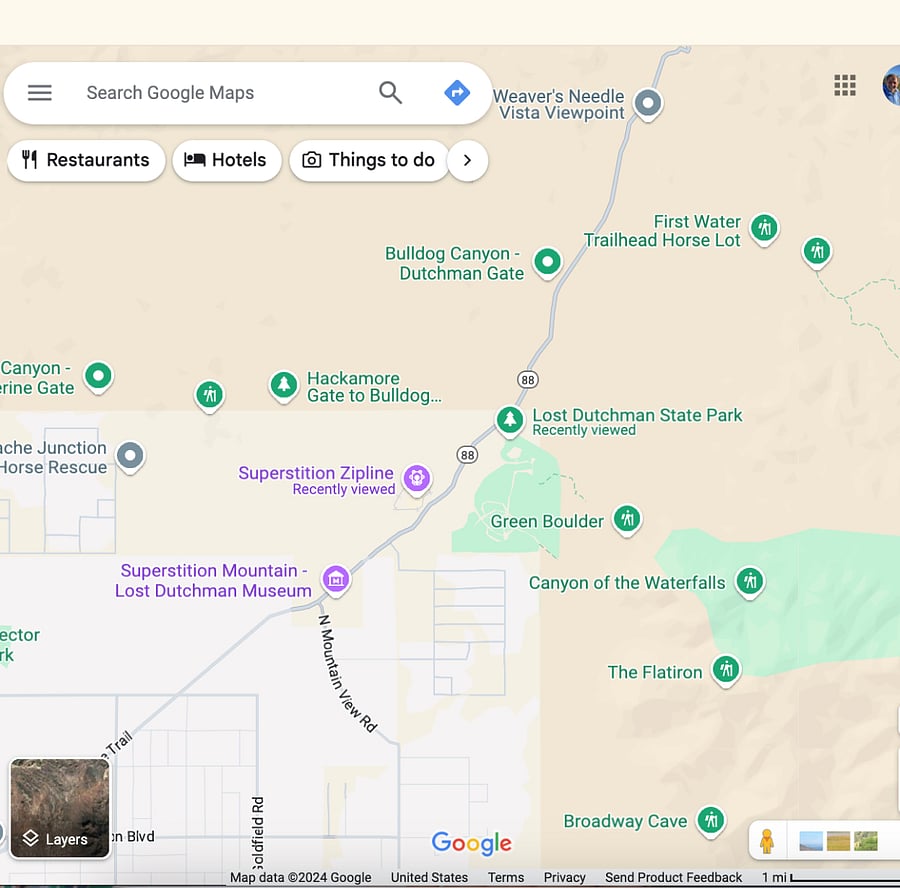Click The Flatiron hiking pin

(726, 670)
